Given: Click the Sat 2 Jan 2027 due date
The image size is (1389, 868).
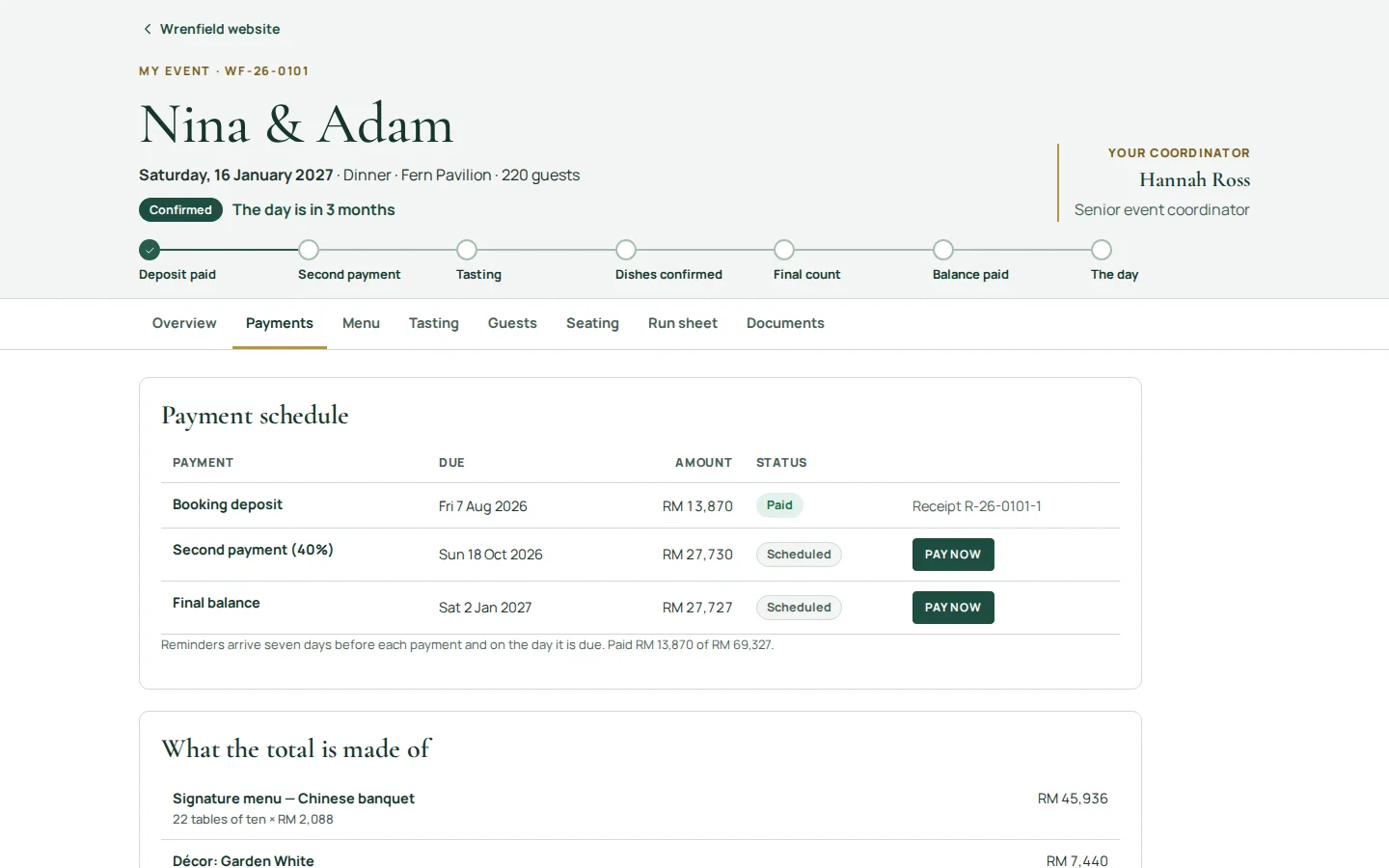Looking at the screenshot, I should point(485,608).
